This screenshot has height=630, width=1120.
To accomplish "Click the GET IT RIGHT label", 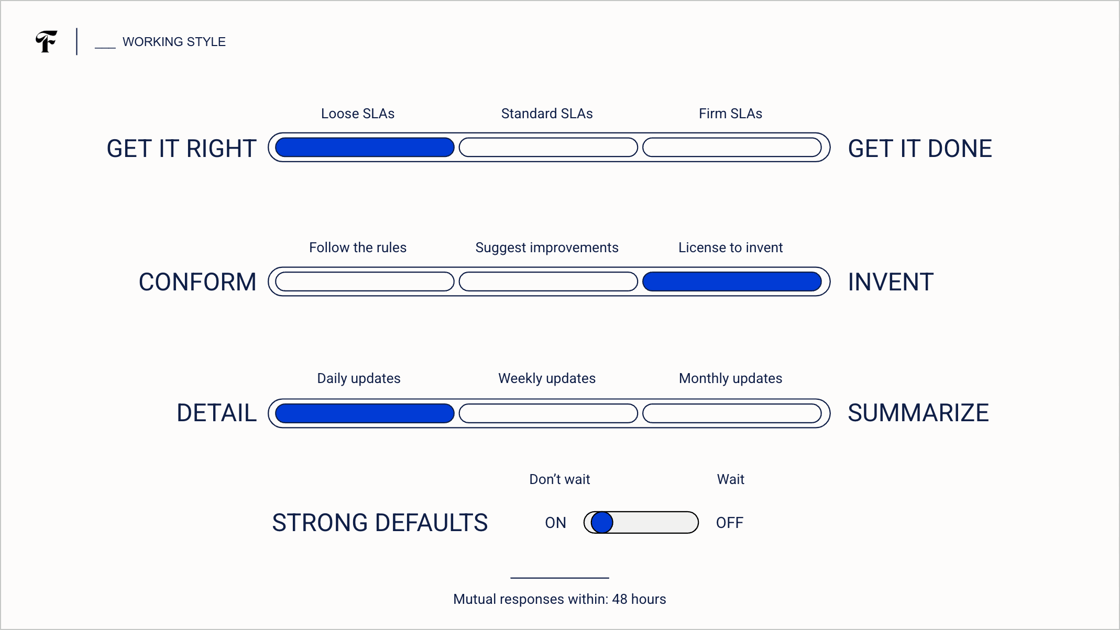I will (x=181, y=149).
